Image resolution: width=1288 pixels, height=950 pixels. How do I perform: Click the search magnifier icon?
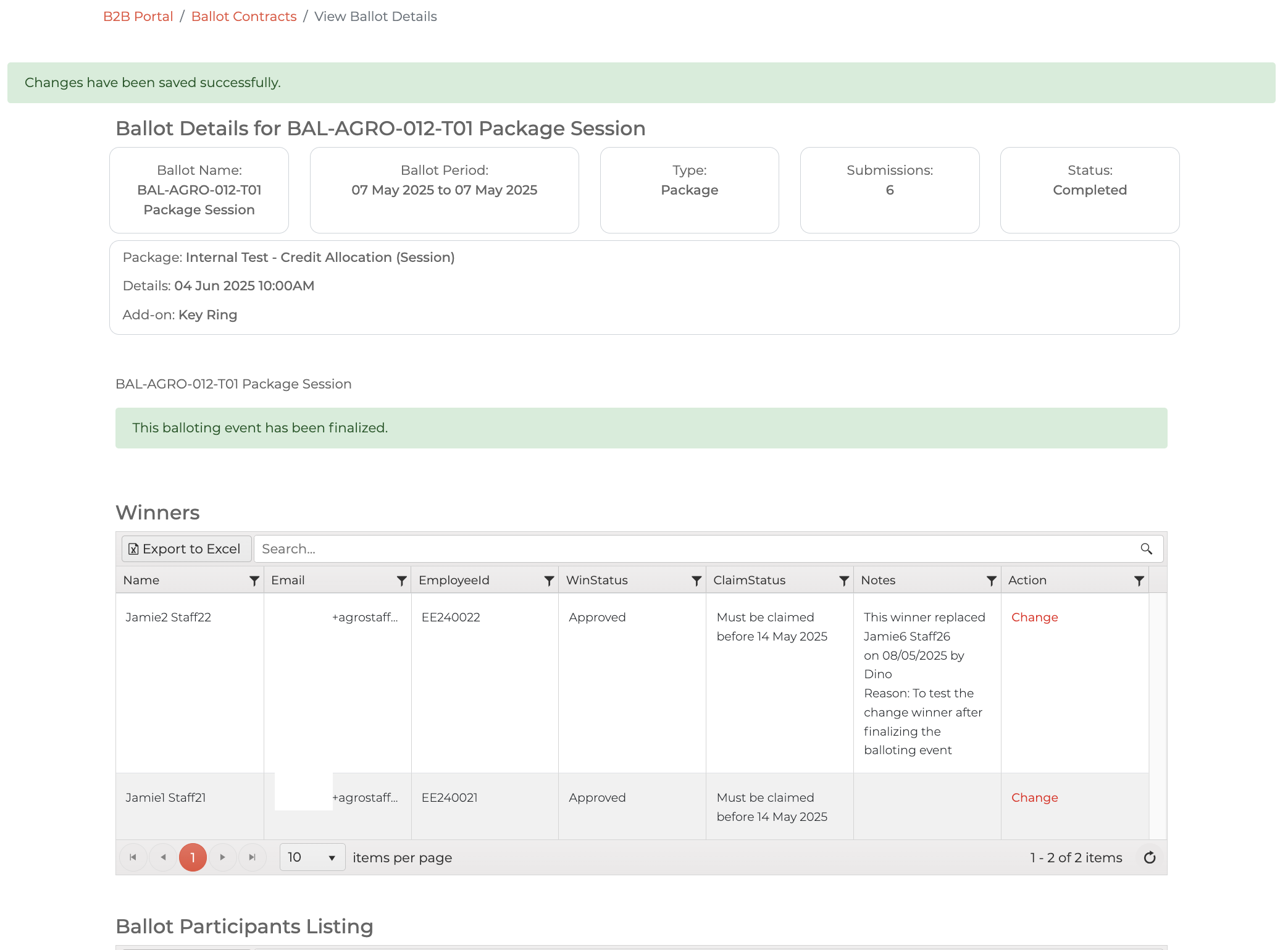(x=1146, y=549)
